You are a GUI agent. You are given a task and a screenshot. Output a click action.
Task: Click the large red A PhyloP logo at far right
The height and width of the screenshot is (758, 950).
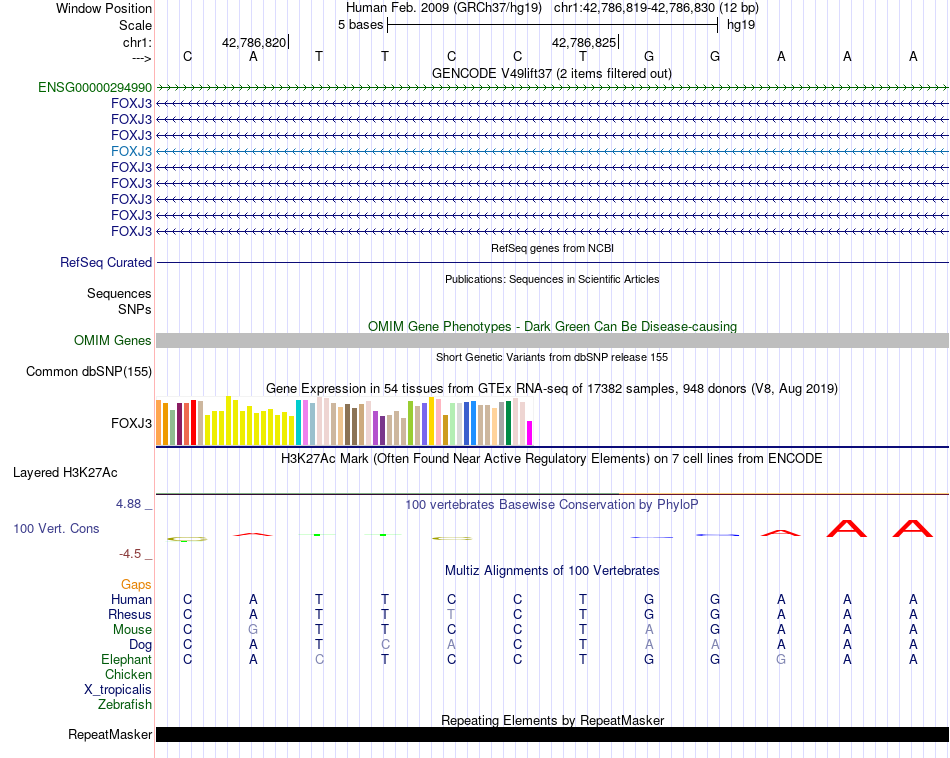click(912, 527)
